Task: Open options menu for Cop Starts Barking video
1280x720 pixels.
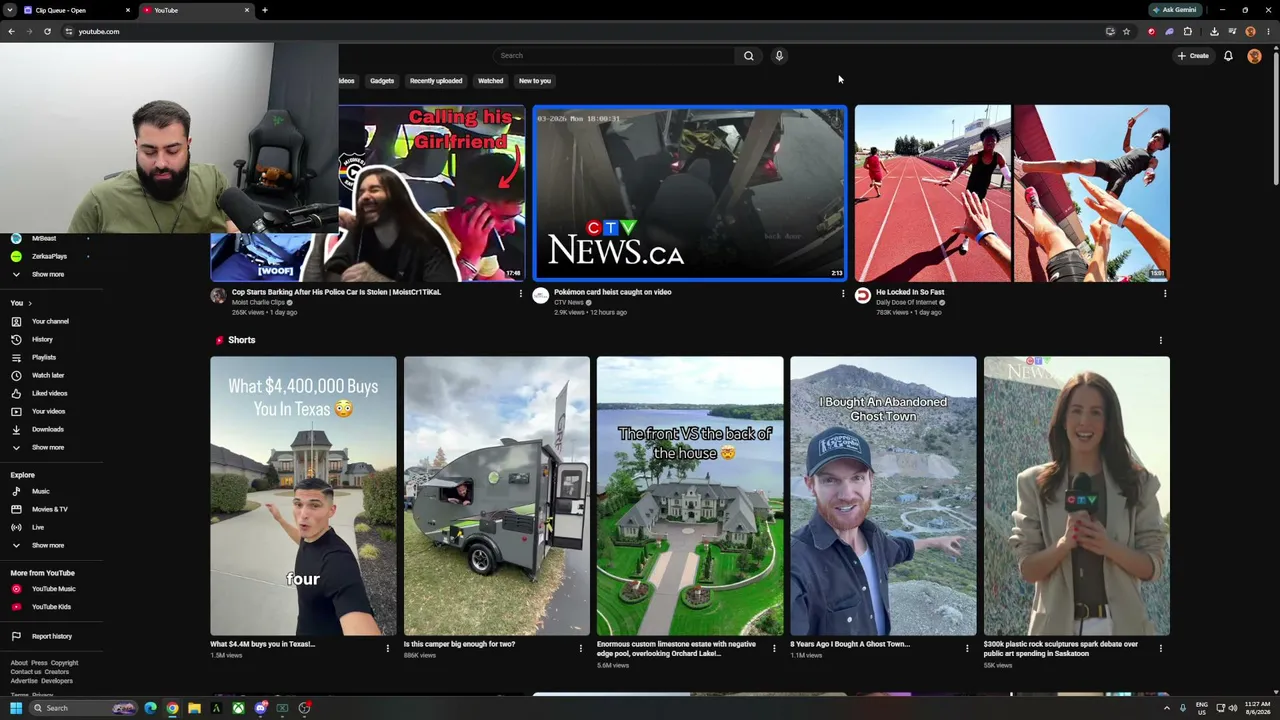Action: point(520,293)
